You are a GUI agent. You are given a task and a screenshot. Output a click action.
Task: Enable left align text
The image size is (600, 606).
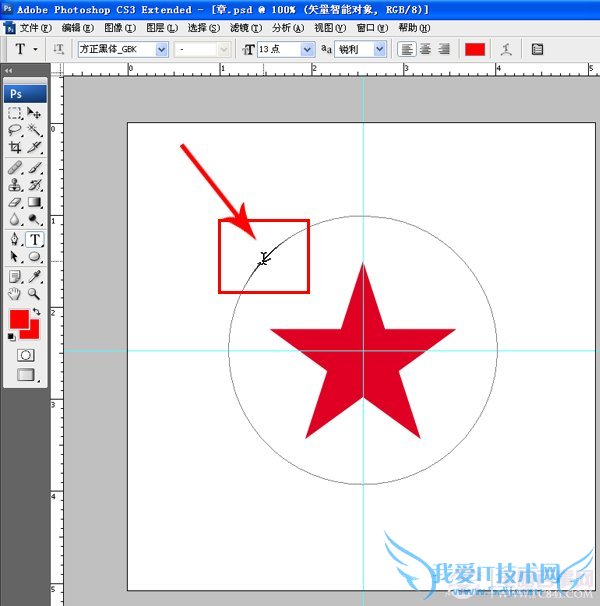point(406,49)
